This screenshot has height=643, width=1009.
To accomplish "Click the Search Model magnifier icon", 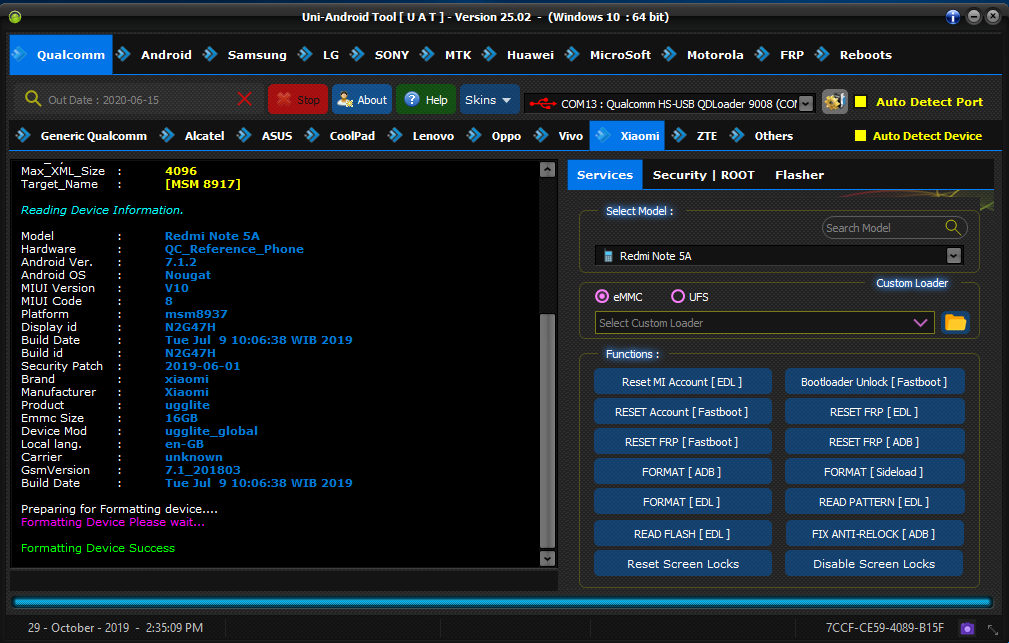I will 953,227.
